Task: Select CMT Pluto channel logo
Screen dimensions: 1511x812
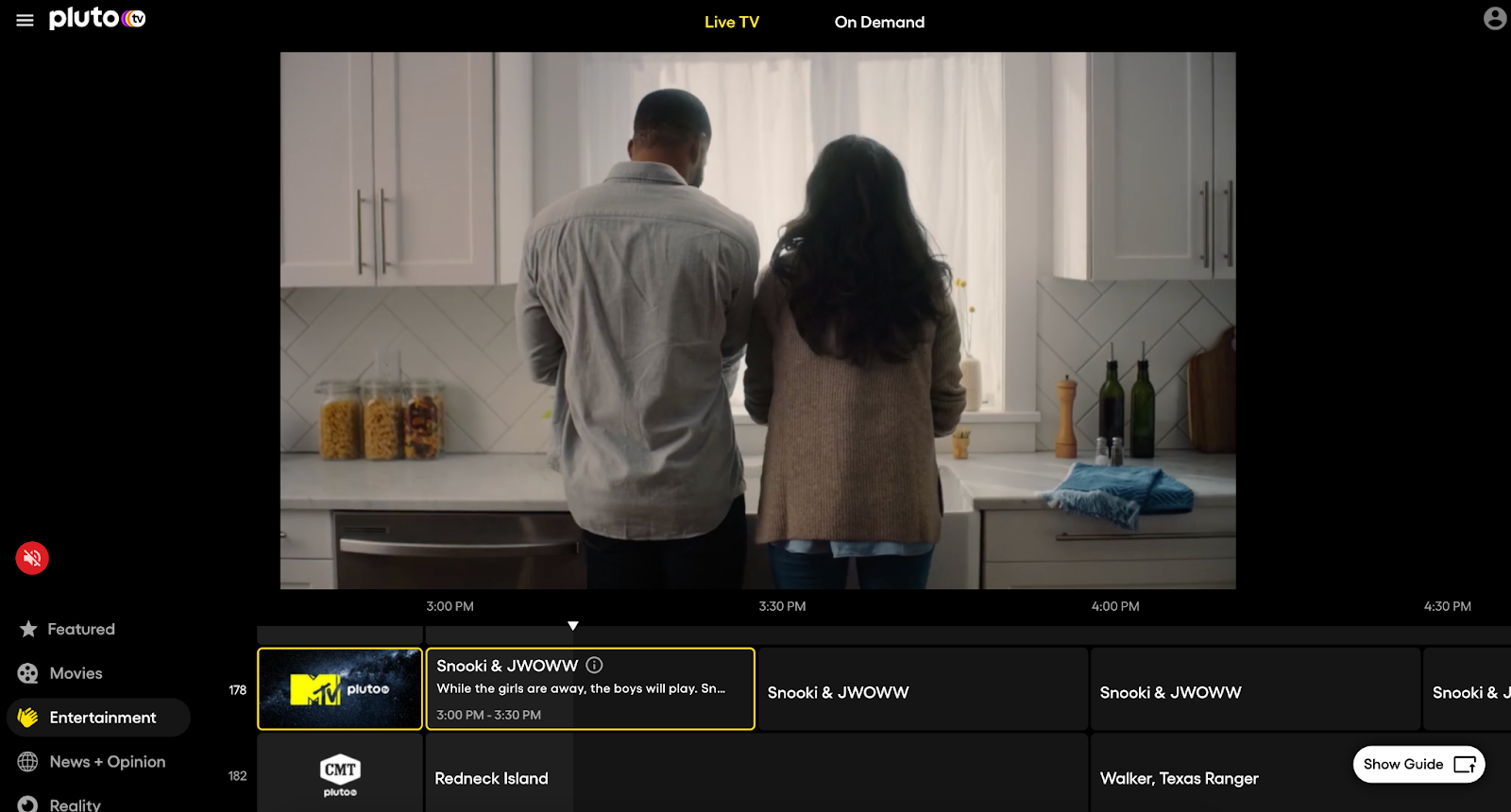Action: 340,773
